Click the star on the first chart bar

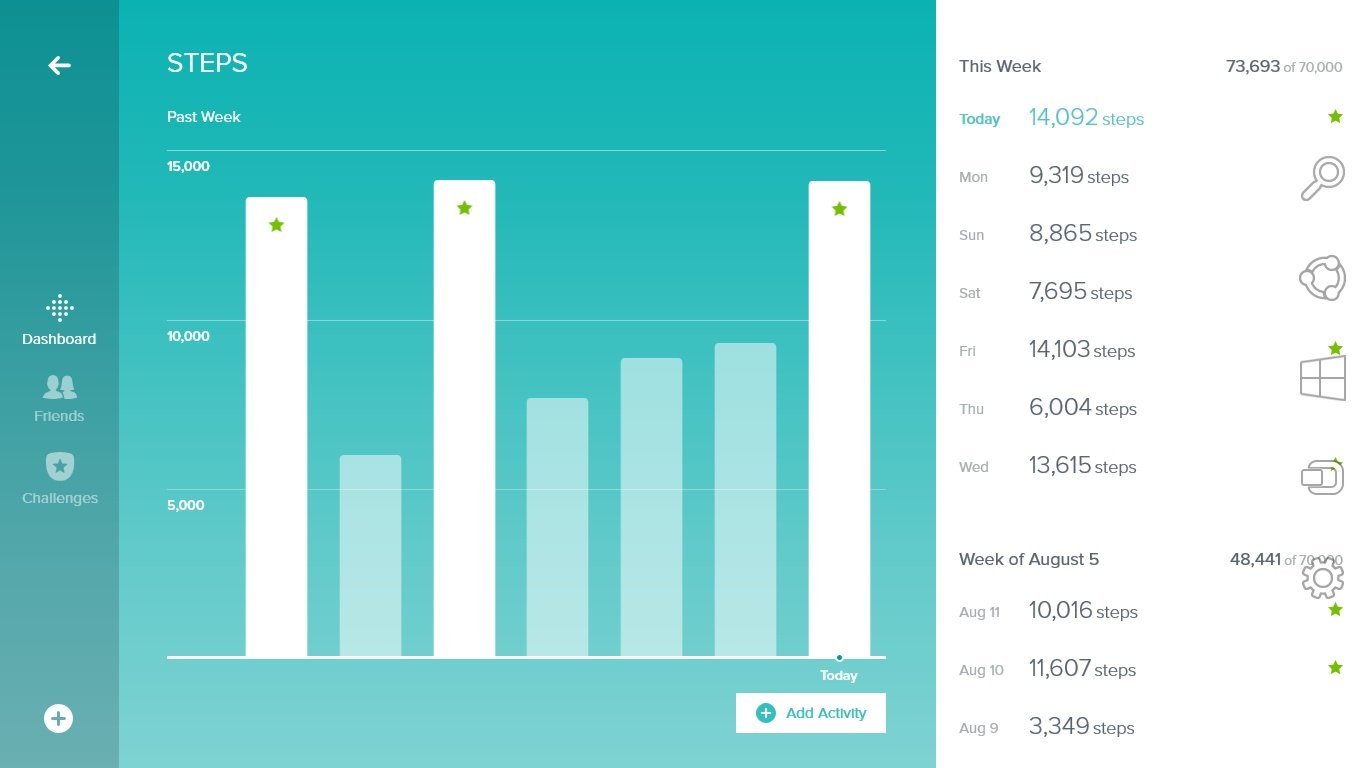[277, 225]
